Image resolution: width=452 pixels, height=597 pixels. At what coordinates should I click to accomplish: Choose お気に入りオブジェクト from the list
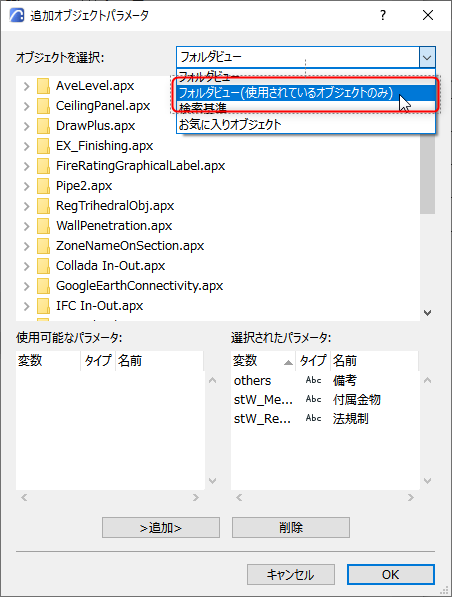tap(306, 125)
